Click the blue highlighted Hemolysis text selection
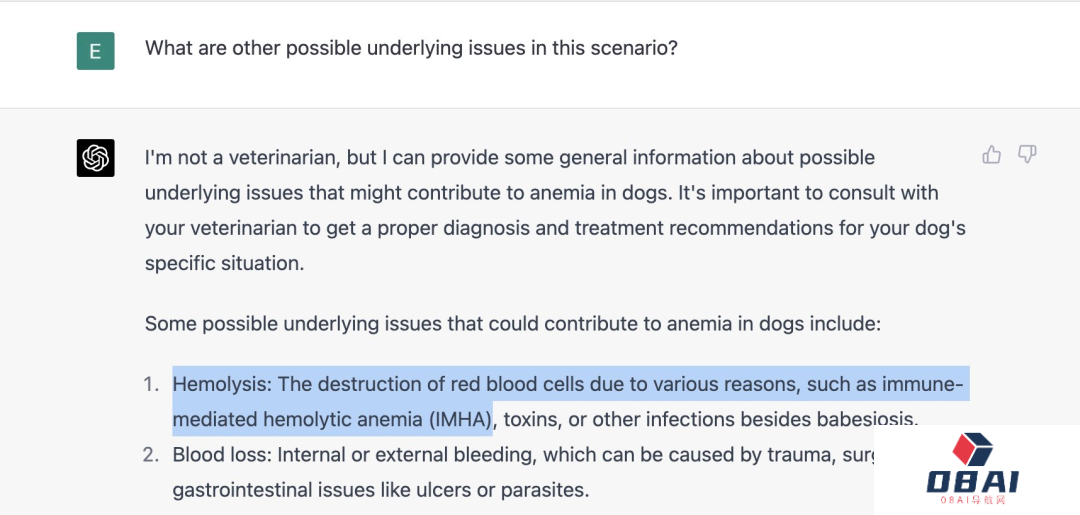Viewport: 1080px width, 515px height. click(571, 401)
